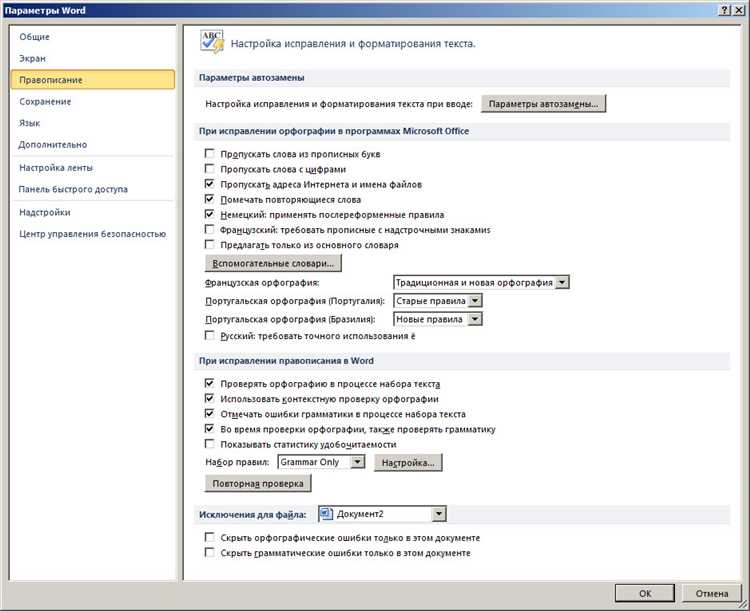Disable Отмечать ошибки грамматики в процессе набора
Image resolution: width=750 pixels, height=611 pixels.
pyautogui.click(x=210, y=414)
